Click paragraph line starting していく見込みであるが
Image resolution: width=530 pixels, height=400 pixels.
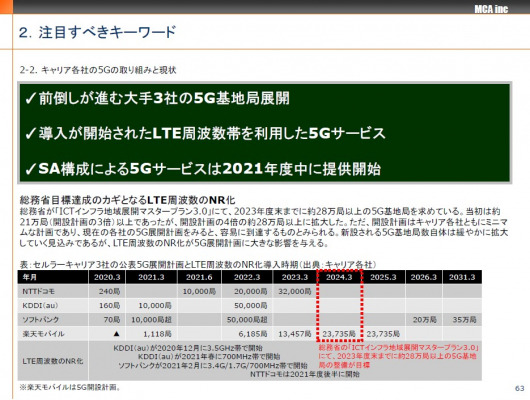174,243
